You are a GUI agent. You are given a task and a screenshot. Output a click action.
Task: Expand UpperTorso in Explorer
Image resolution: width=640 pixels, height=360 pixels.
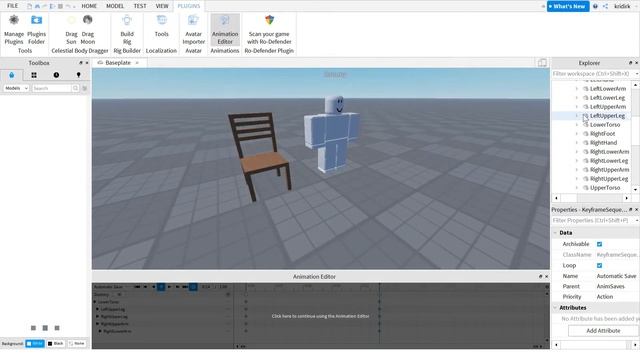577,188
